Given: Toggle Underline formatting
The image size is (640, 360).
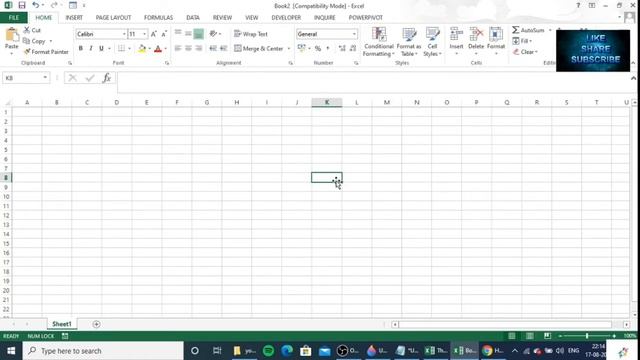Looking at the screenshot, I should [x=101, y=49].
